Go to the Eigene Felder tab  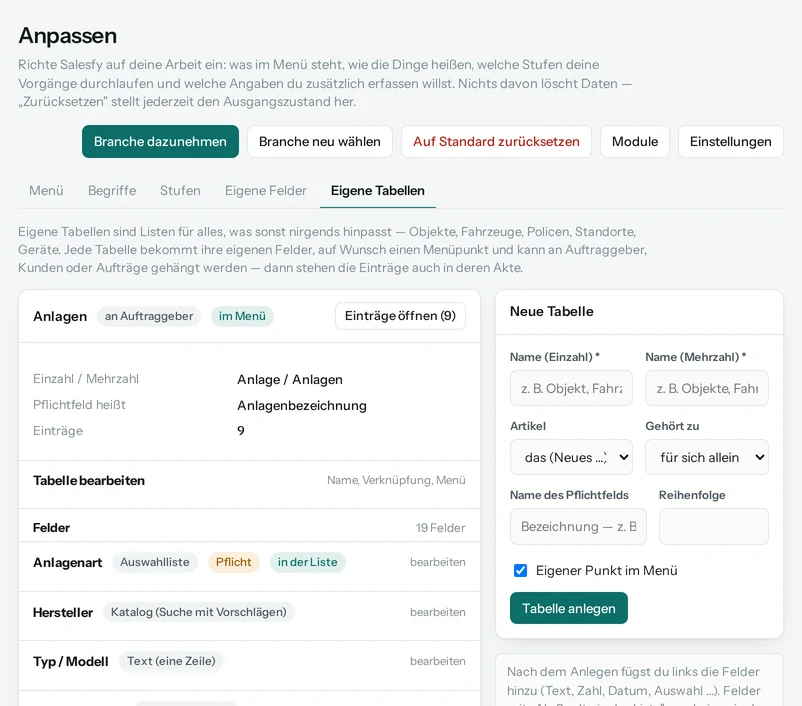coord(265,191)
